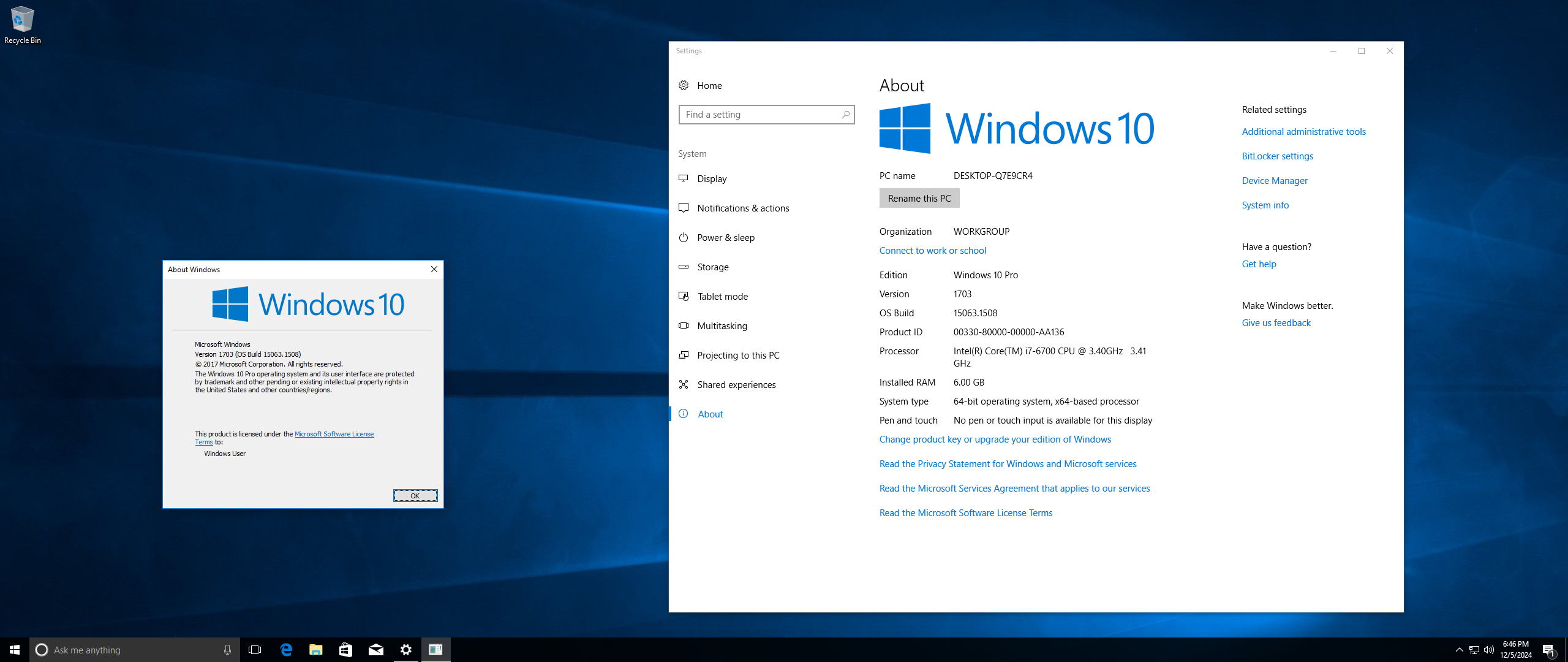Screen dimensions: 1568x662
Task: Open Privacy Statement link
Action: pos(1008,463)
